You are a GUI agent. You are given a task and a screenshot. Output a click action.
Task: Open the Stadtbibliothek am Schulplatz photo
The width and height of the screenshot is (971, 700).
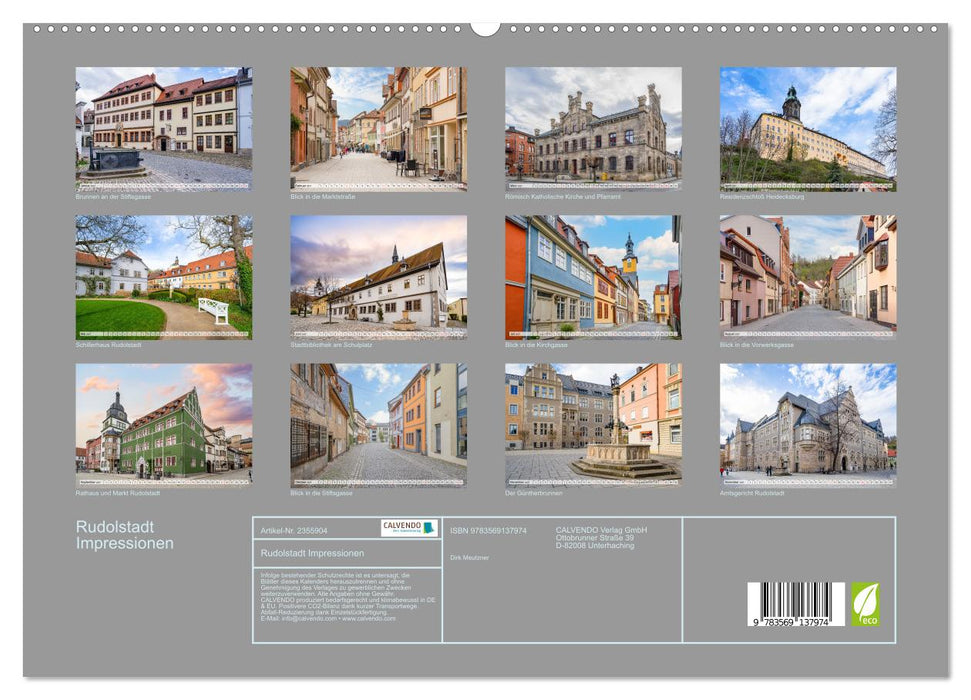(x=378, y=277)
